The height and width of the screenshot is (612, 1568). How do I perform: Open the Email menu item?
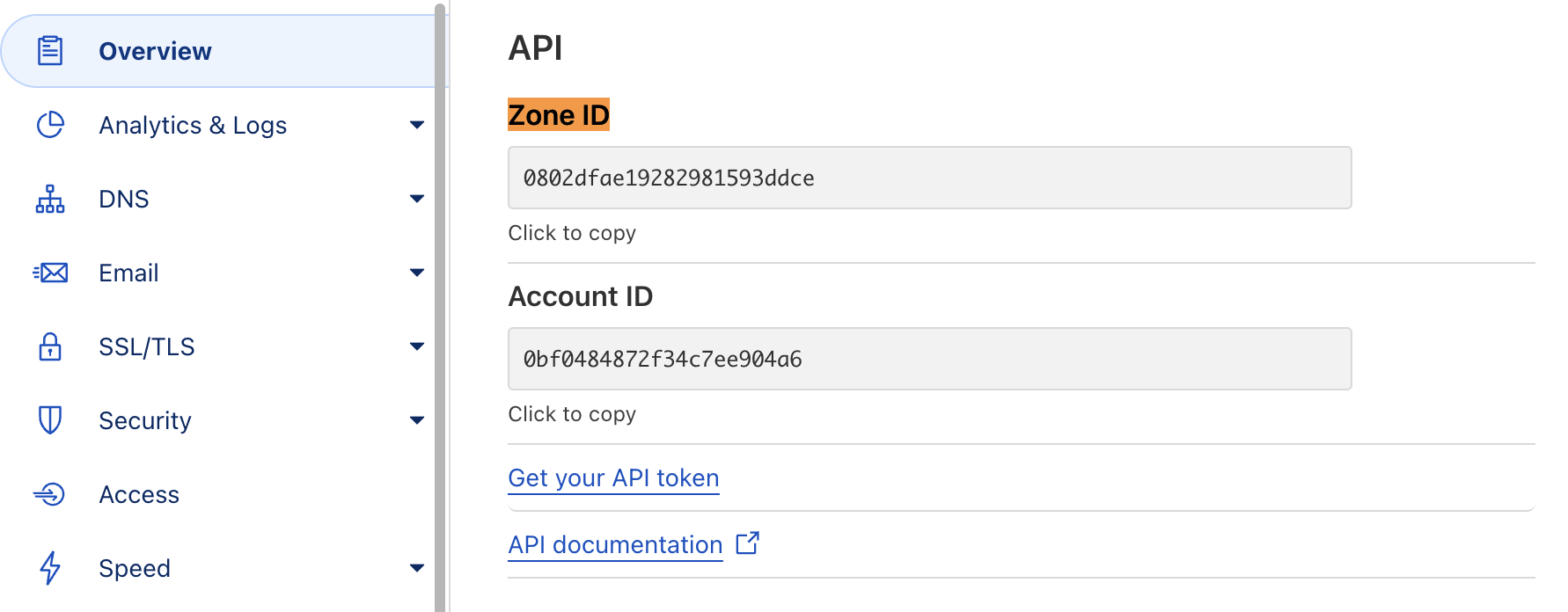click(220, 273)
